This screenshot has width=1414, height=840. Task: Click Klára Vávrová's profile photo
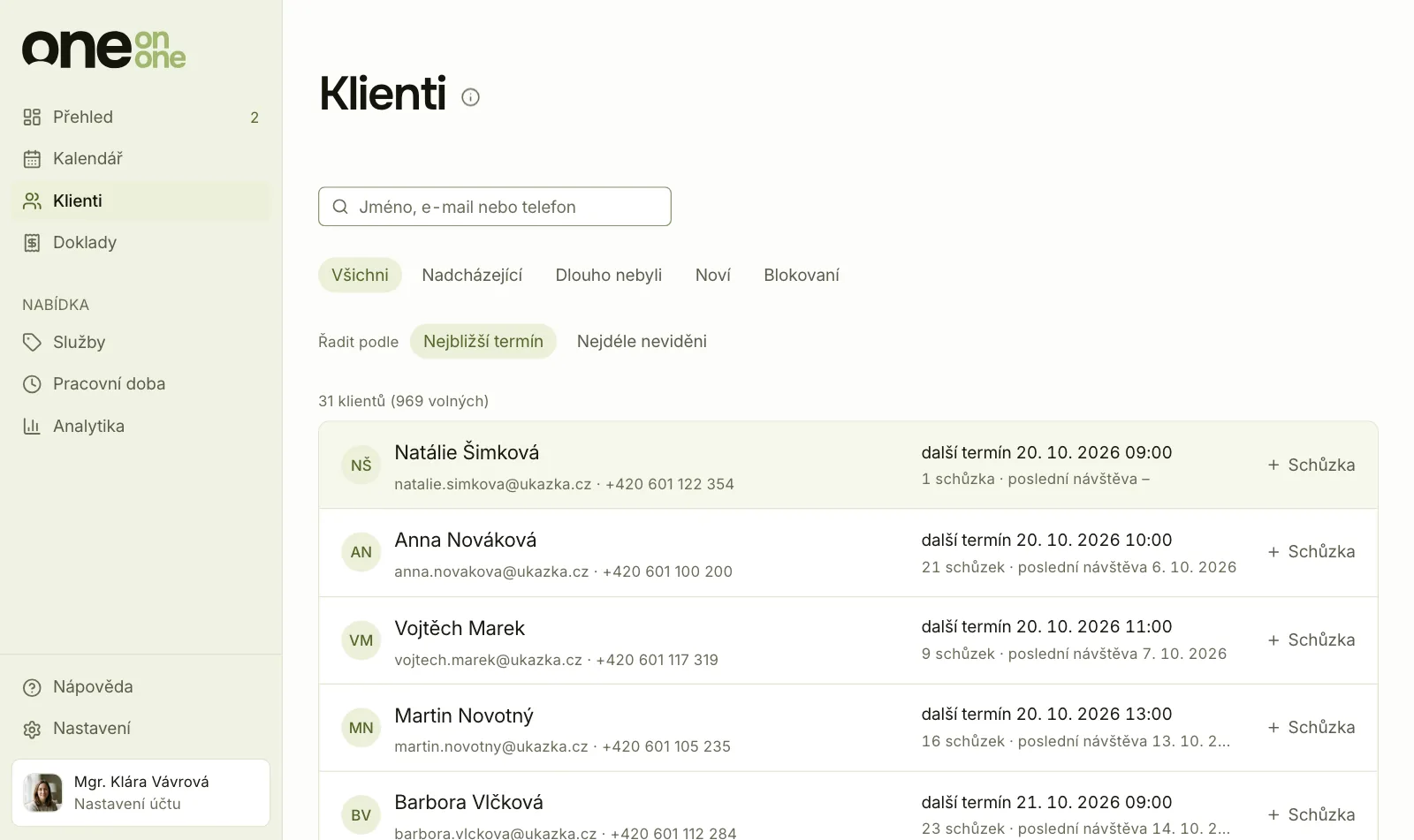[x=42, y=793]
